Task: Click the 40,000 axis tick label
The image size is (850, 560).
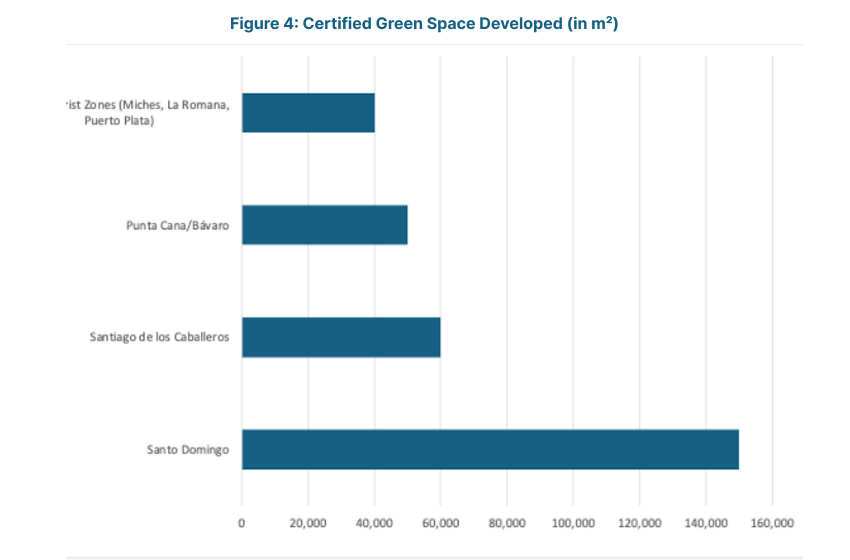Action: coord(374,523)
